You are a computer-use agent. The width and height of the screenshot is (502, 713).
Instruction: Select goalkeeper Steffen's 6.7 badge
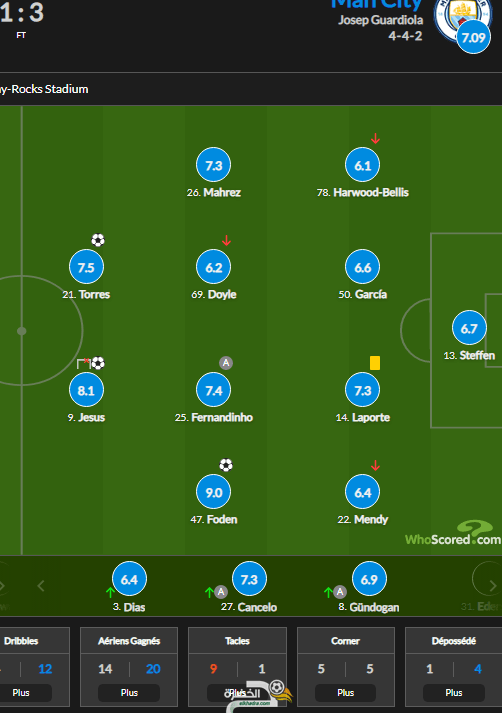coord(469,328)
